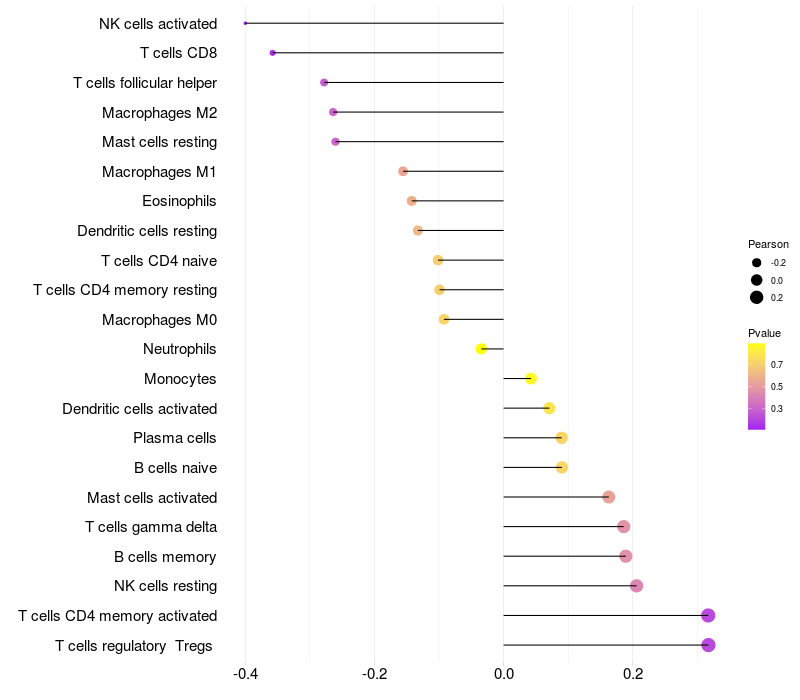Viewport: 800px width, 700px height.
Task: Select the Monocytes yellow dot
Action: [x=531, y=379]
